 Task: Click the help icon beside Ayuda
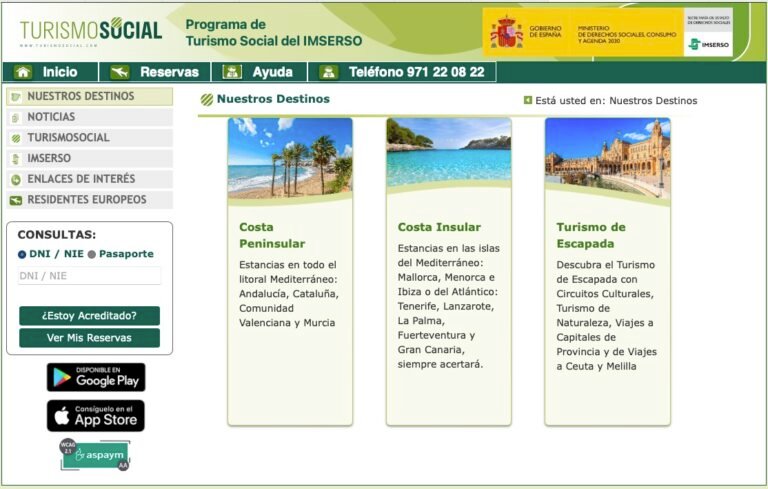point(232,72)
